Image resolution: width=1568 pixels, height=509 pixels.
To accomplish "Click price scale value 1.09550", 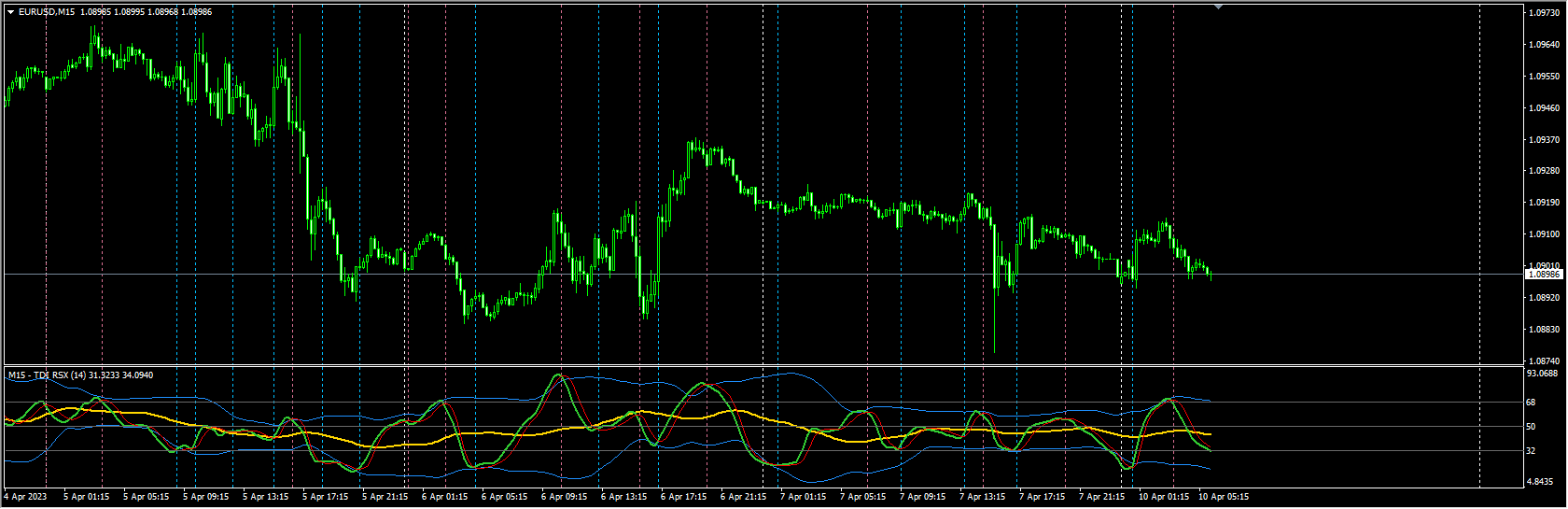I will [1546, 77].
